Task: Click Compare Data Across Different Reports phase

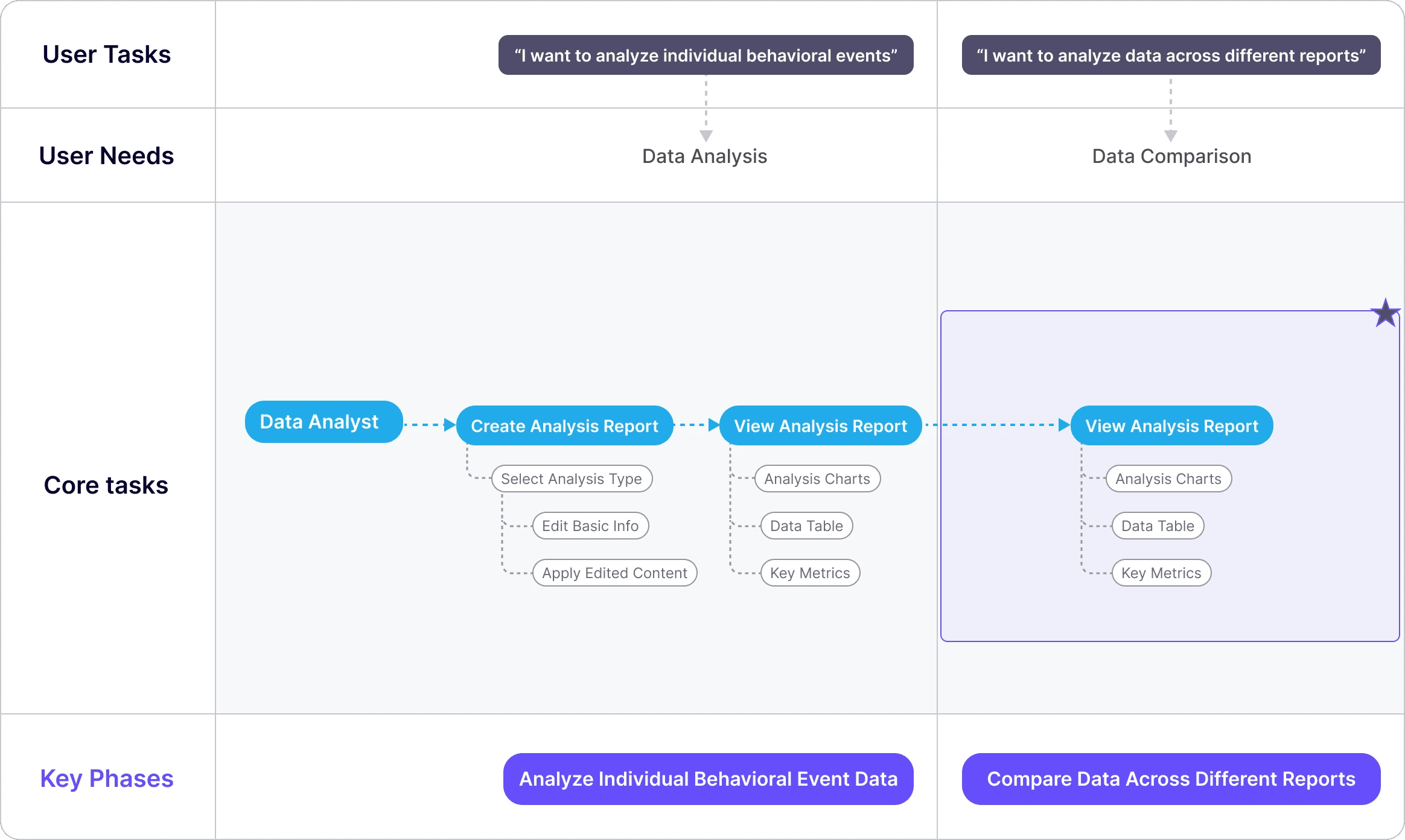Action: (1171, 778)
